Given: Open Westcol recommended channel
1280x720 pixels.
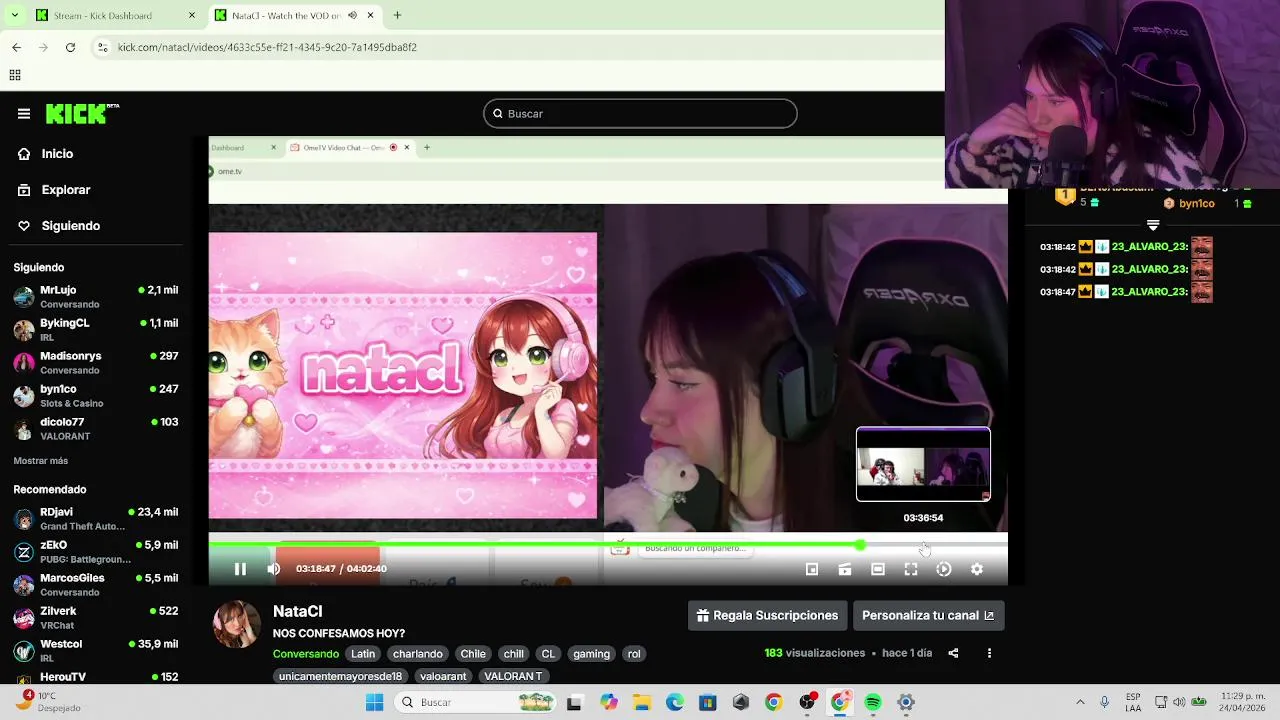Looking at the screenshot, I should tap(96, 651).
